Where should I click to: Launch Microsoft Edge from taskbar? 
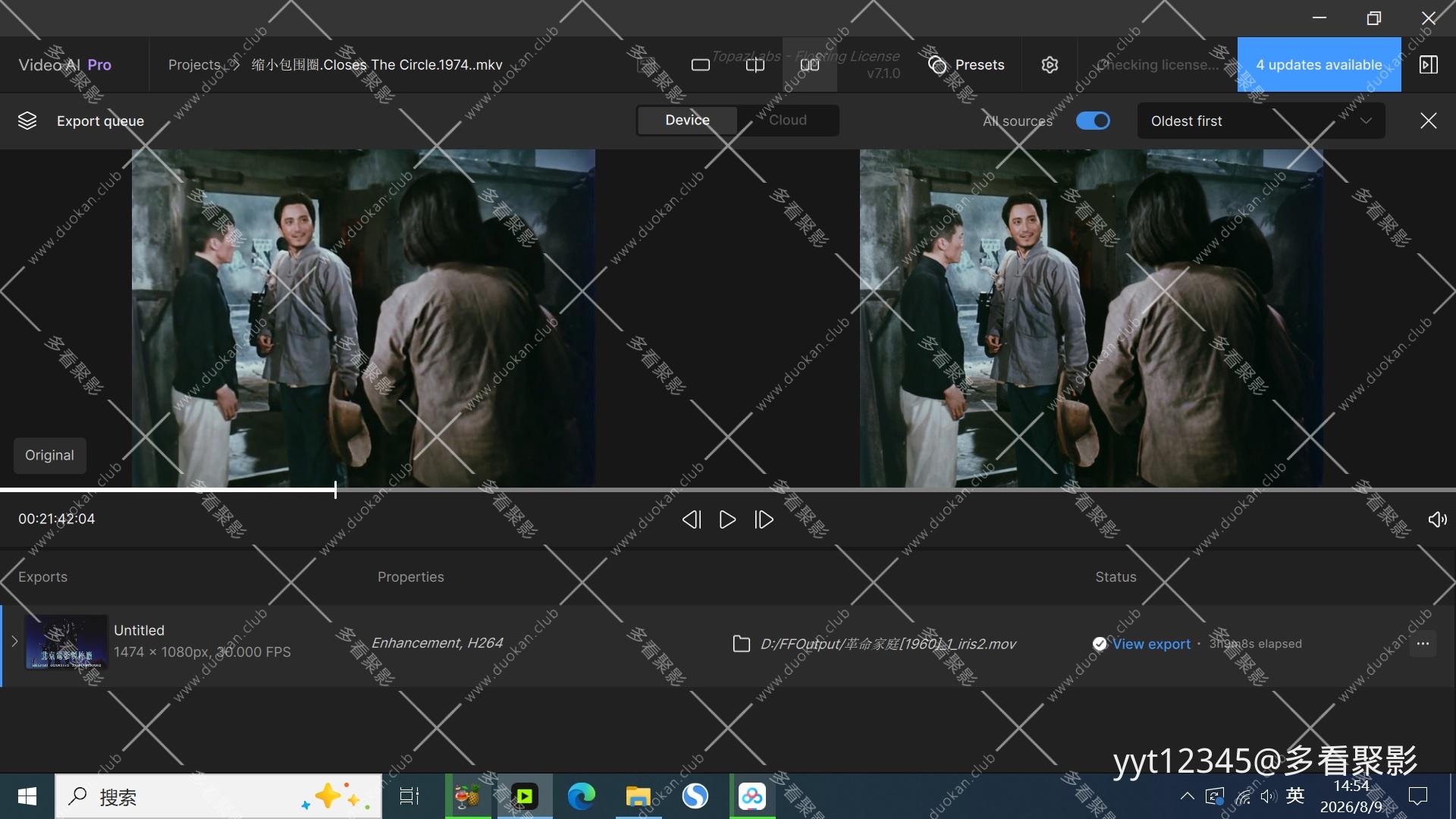(x=582, y=796)
